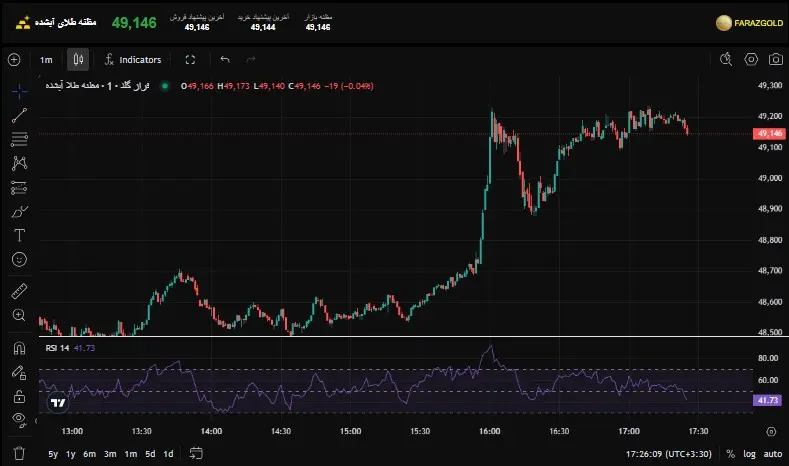Switch to the 5d time range
The height and width of the screenshot is (466, 789).
[x=149, y=454]
